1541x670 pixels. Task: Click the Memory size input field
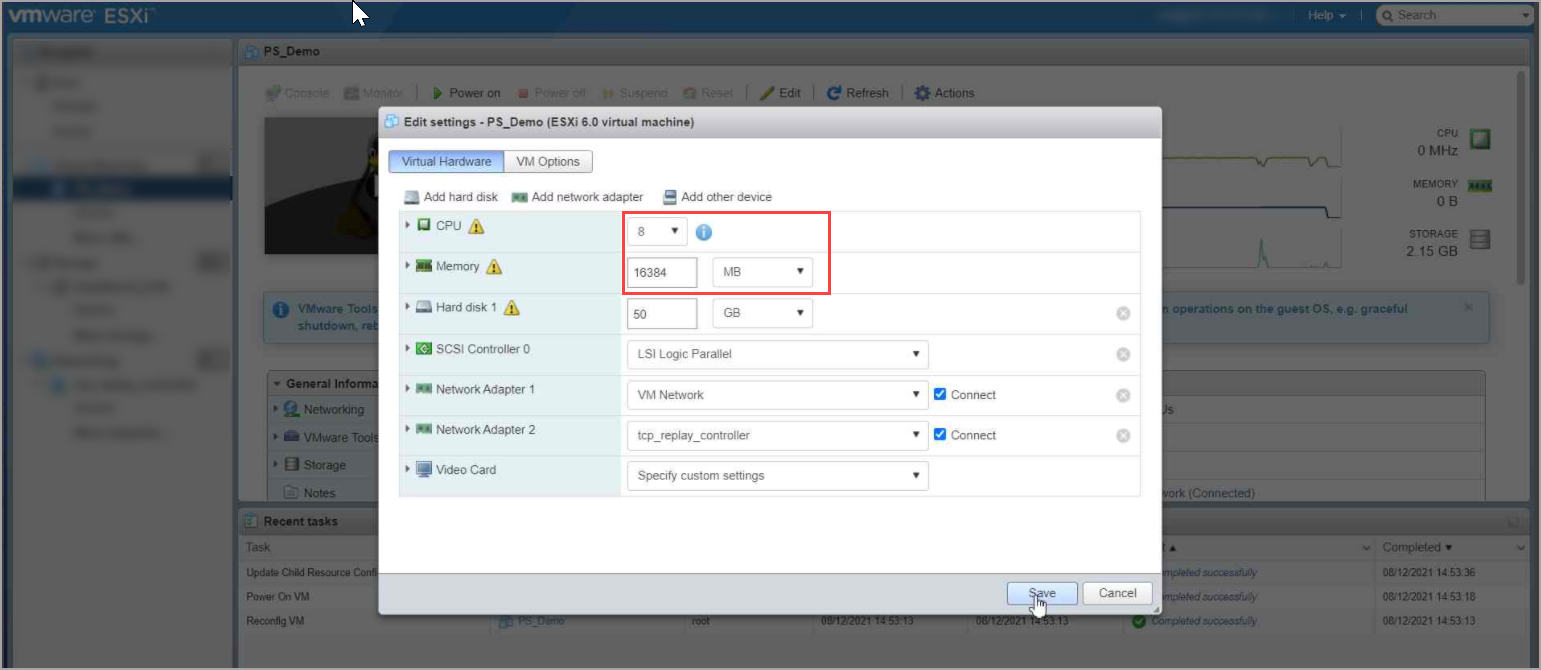click(x=662, y=272)
